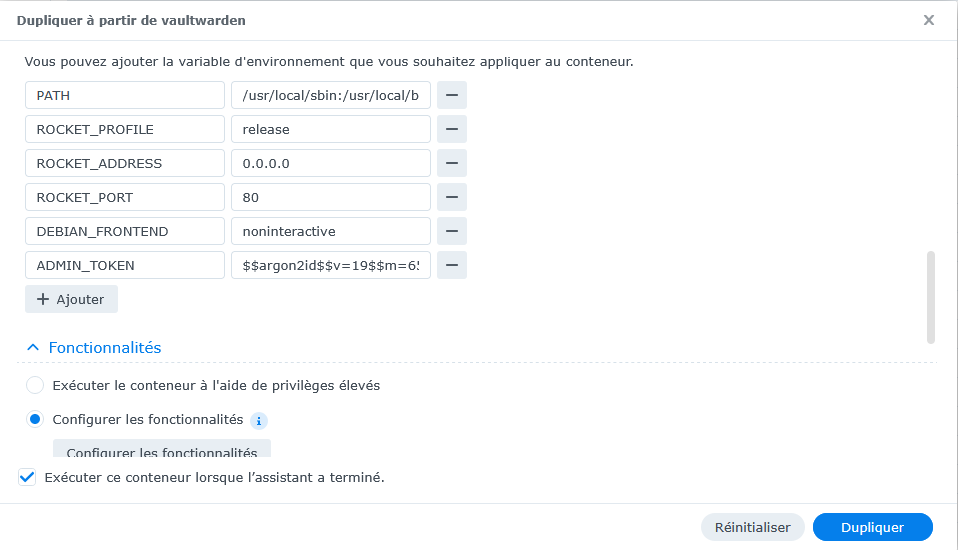Focus the PATH variable name field
Screen dimensions: 958x550
(125, 95)
